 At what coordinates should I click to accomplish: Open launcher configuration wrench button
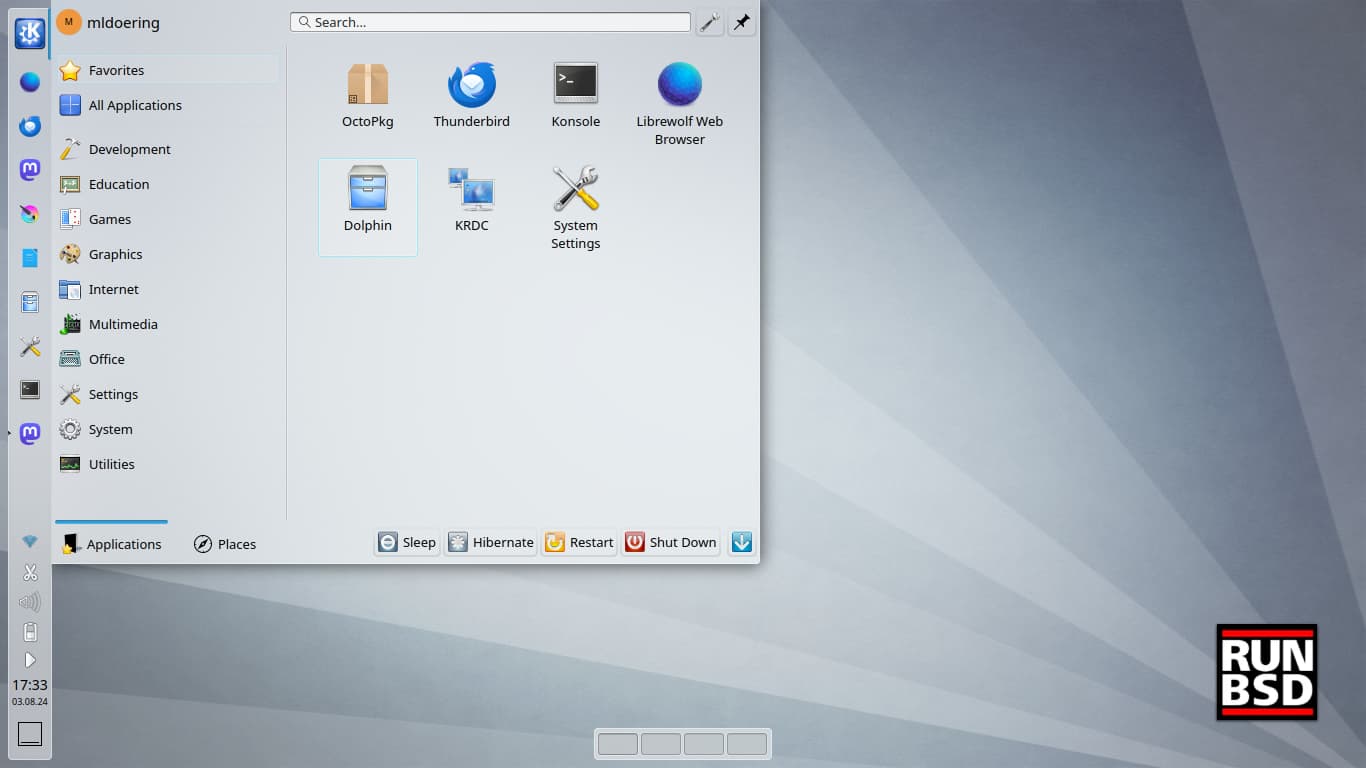[x=710, y=23]
